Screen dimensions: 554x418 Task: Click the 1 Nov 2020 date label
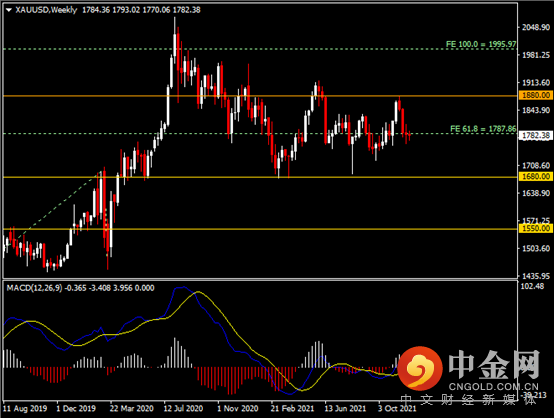pyautogui.click(x=237, y=409)
